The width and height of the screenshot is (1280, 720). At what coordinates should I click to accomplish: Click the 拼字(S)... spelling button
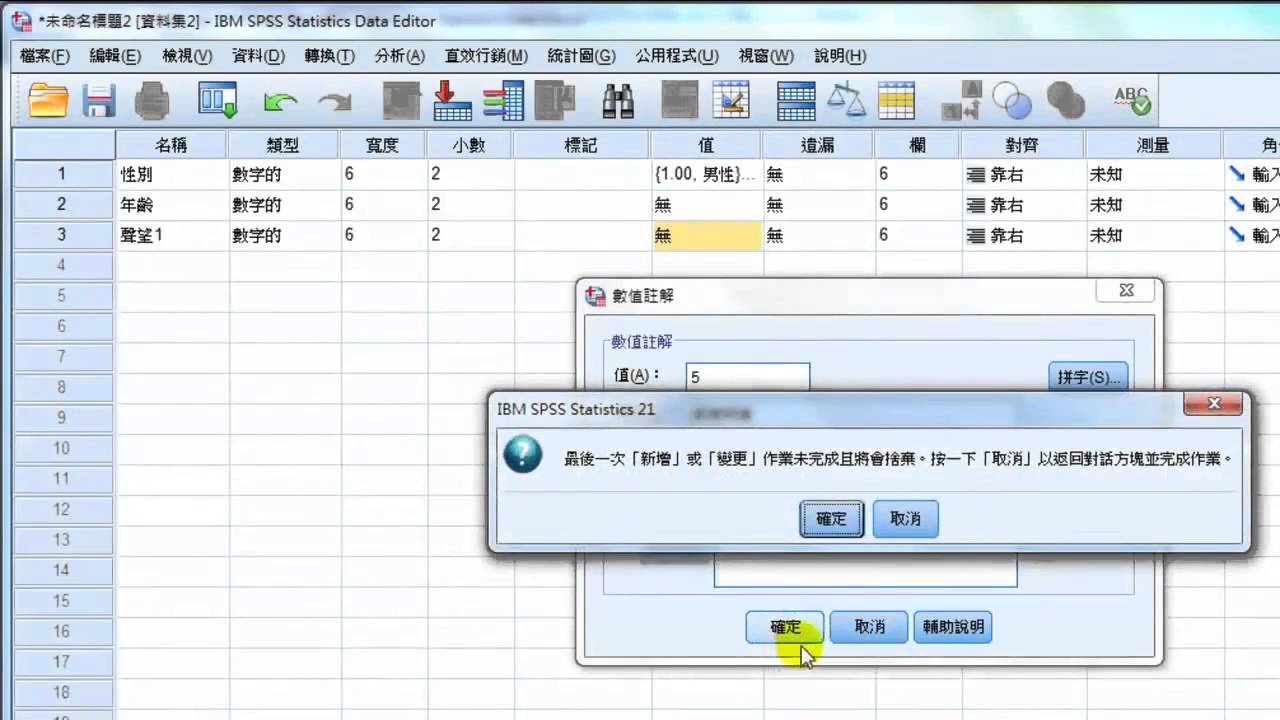pos(1088,378)
